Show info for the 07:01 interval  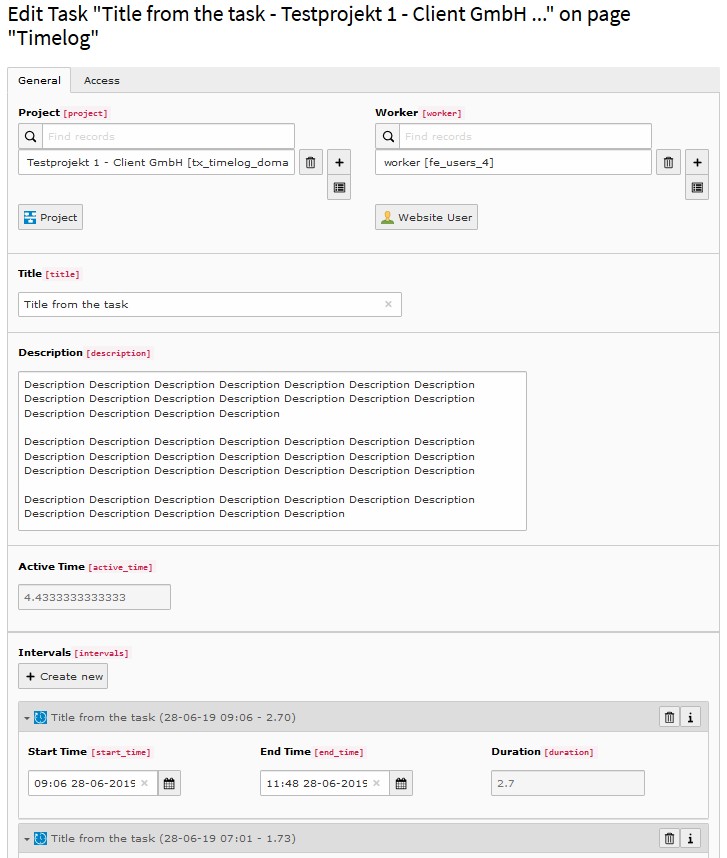point(690,838)
